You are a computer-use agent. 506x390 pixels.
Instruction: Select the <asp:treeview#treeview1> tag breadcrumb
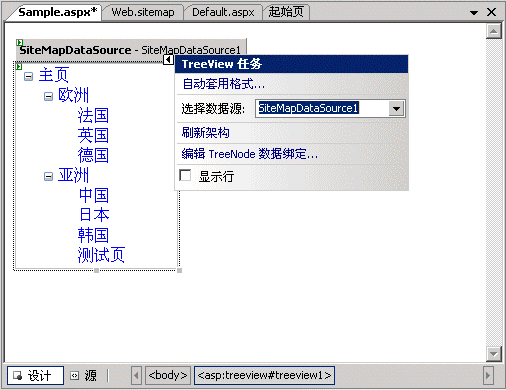tap(264, 376)
